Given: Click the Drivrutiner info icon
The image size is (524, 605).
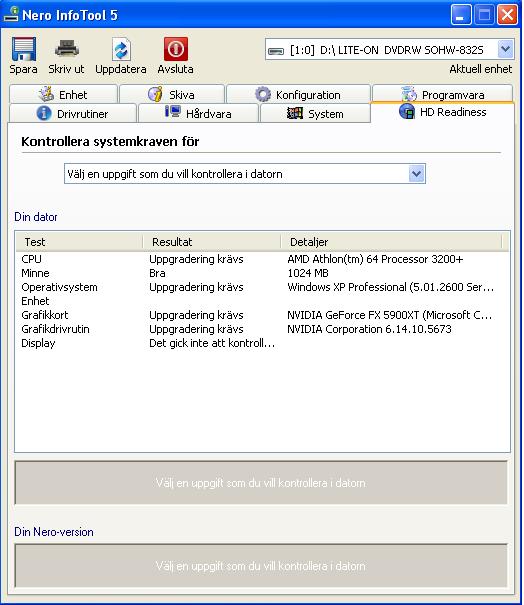Looking at the screenshot, I should point(44,113).
